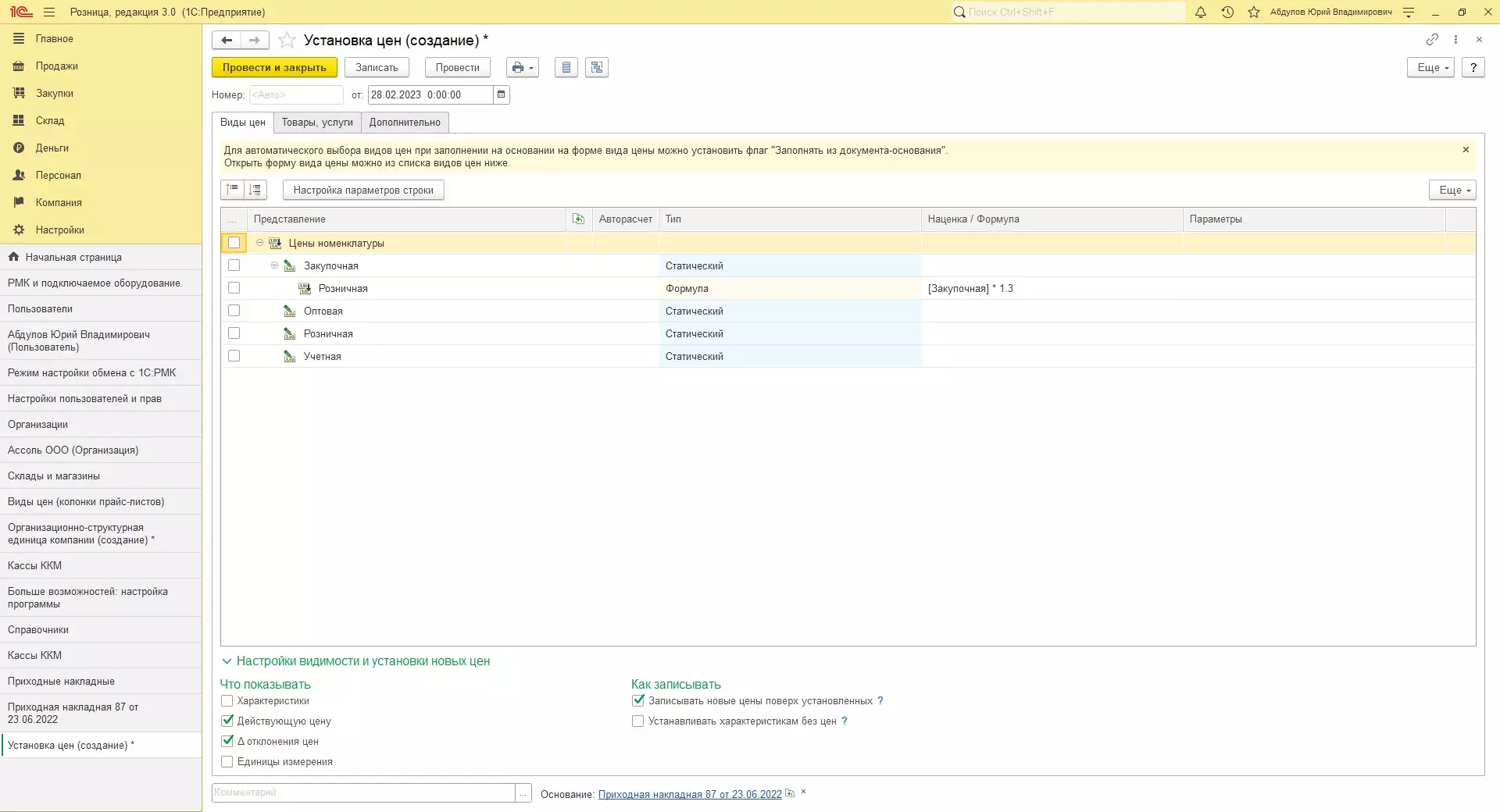The height and width of the screenshot is (812, 1500).
Task: Open the Склад section in sidebar
Action: tap(50, 121)
